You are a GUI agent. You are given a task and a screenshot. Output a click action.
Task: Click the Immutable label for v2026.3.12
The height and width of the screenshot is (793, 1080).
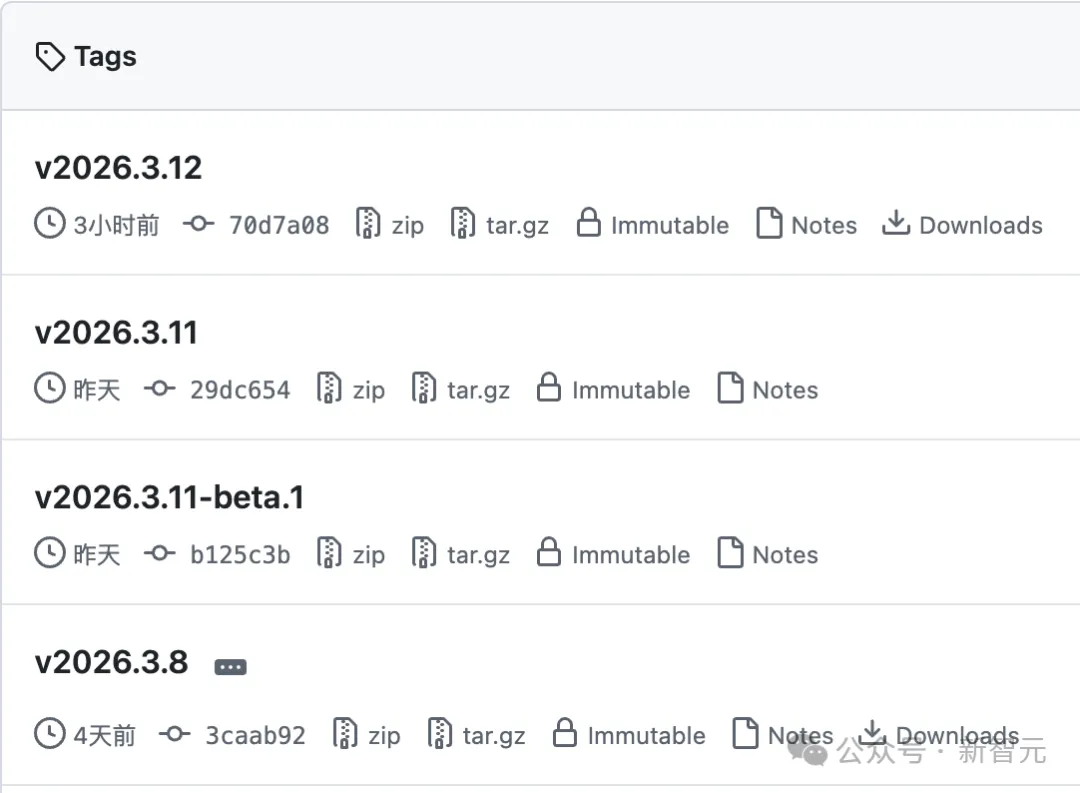tap(669, 225)
